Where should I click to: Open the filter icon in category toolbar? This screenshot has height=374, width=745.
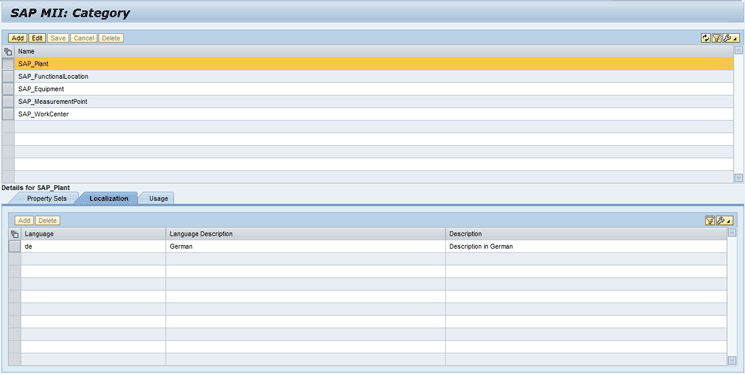pos(716,38)
